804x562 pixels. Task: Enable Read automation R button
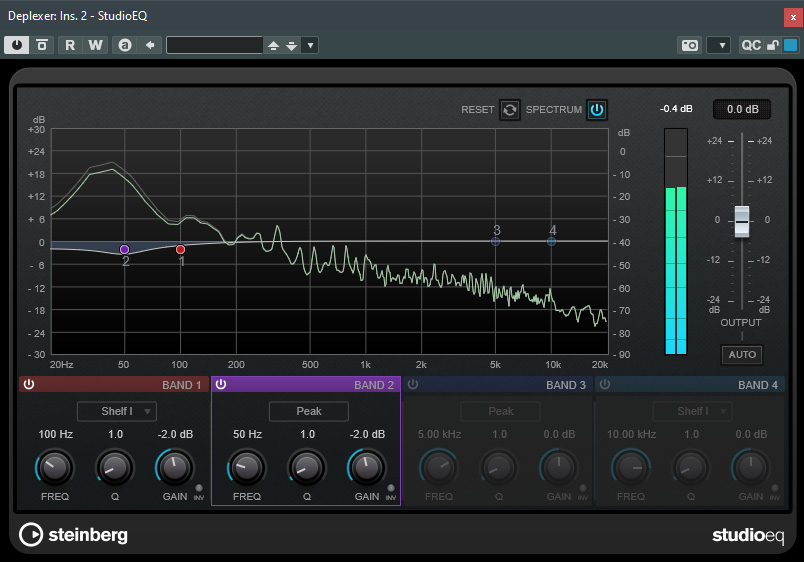point(70,45)
